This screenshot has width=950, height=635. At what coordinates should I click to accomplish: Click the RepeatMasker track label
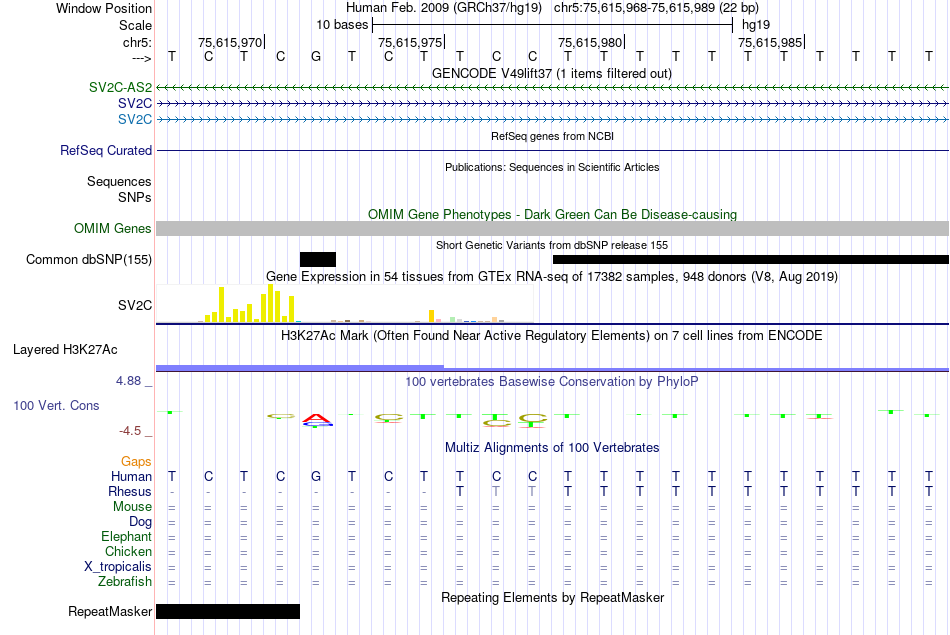click(110, 611)
